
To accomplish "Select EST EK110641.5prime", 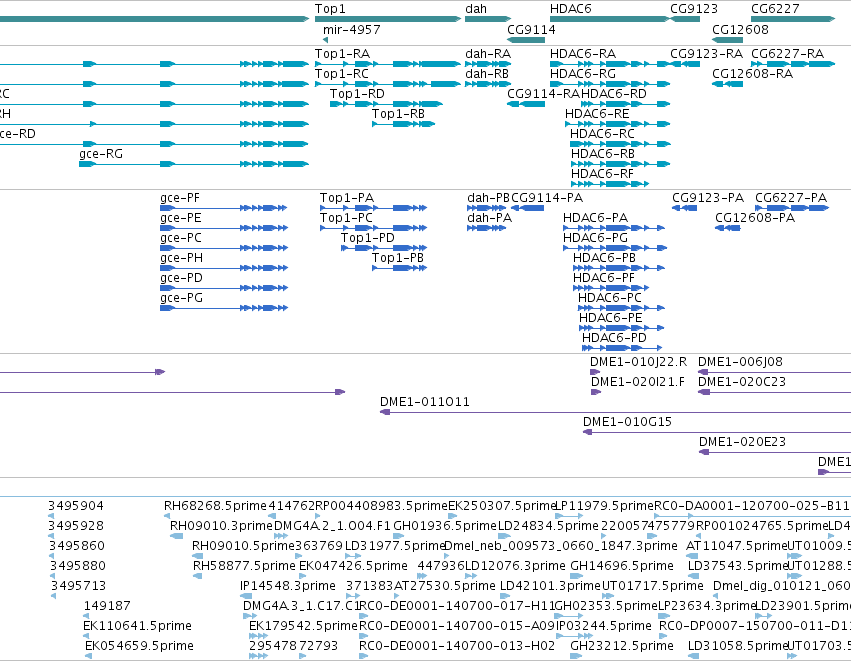I will 88,636.
